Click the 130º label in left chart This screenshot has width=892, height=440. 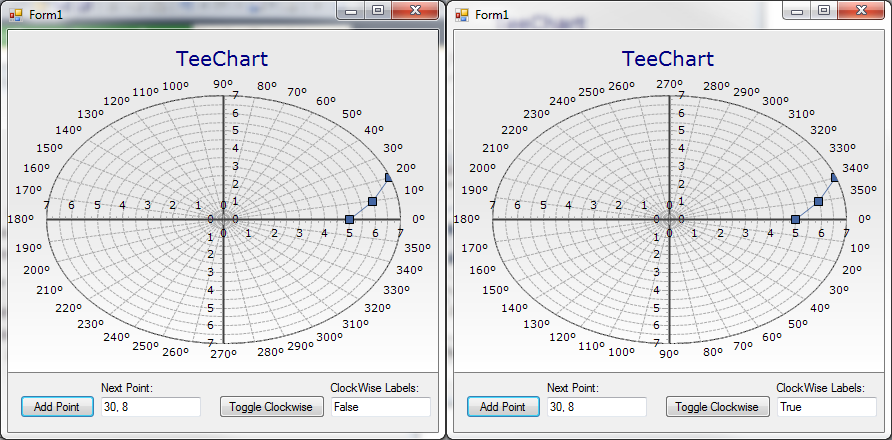92,114
